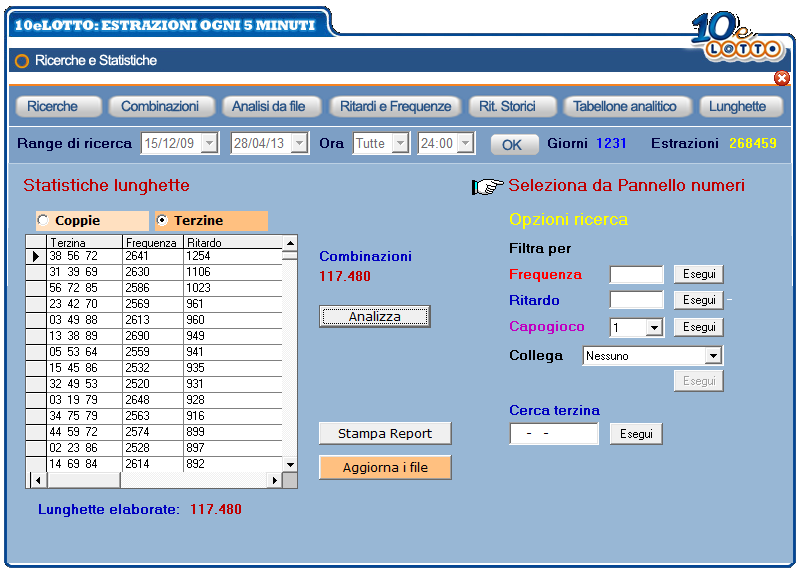Run the Frequenza filter with Esegui
Image resolution: width=801 pixels, height=578 pixels.
coord(699,274)
